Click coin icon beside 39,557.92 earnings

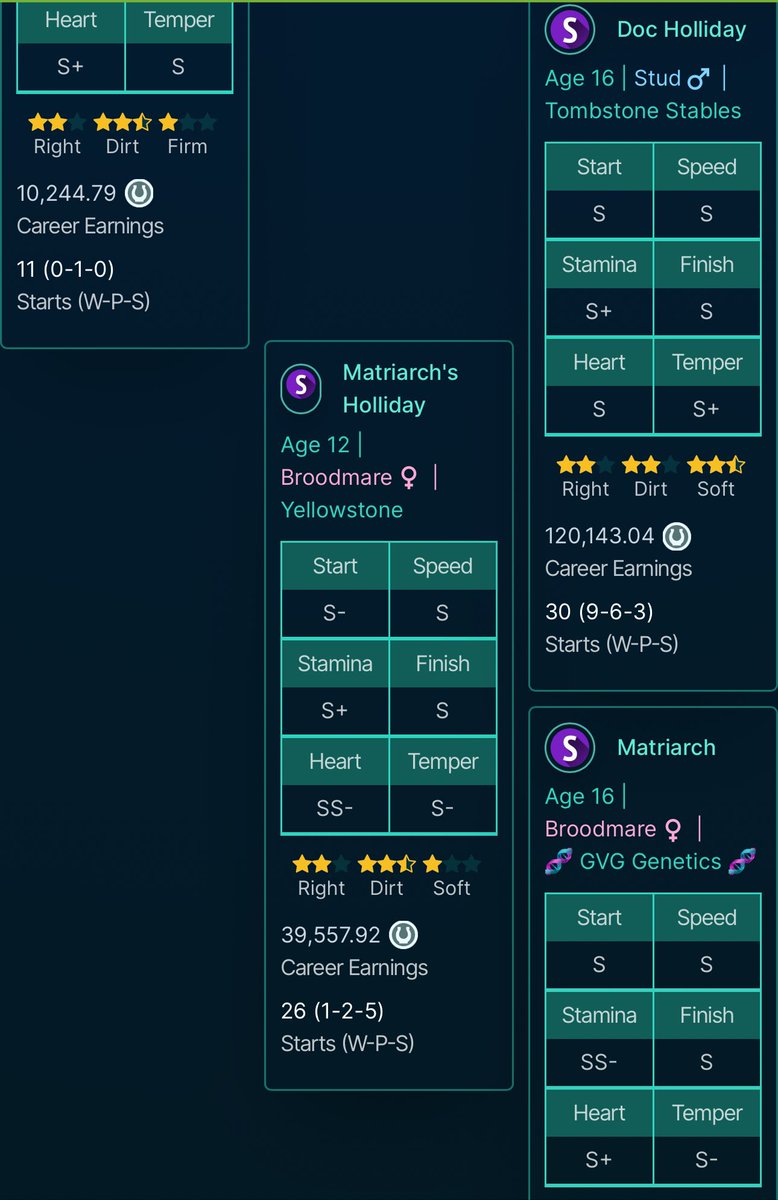click(x=402, y=935)
